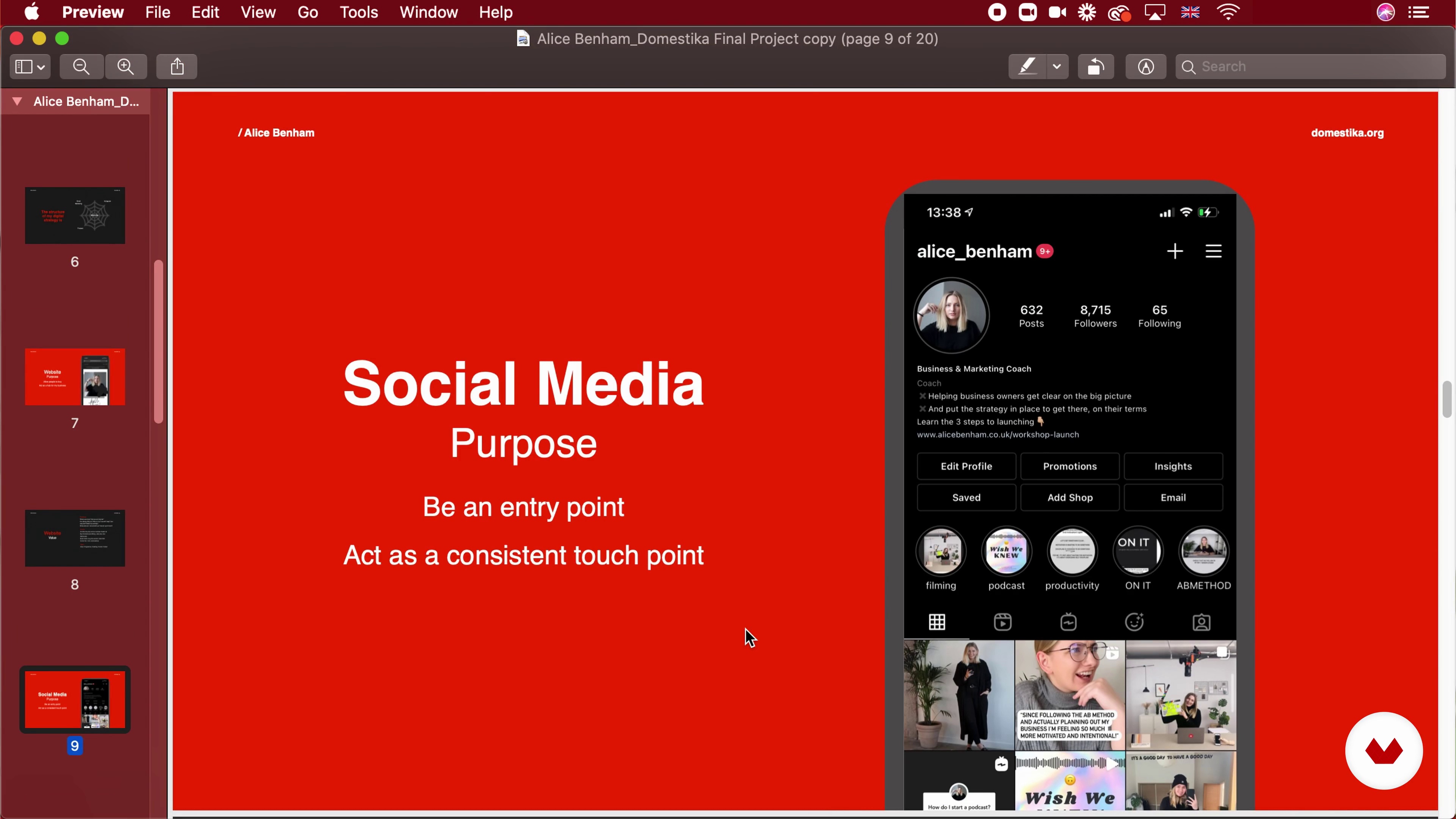This screenshot has height=819, width=1456.
Task: Open the Apple menu
Action: pyautogui.click(x=31, y=12)
